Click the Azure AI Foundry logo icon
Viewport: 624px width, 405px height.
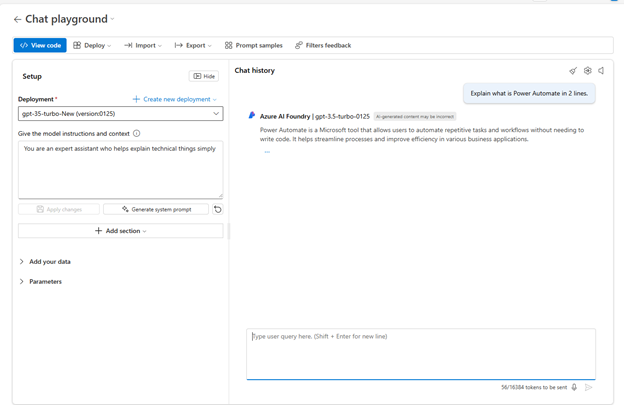pos(252,115)
